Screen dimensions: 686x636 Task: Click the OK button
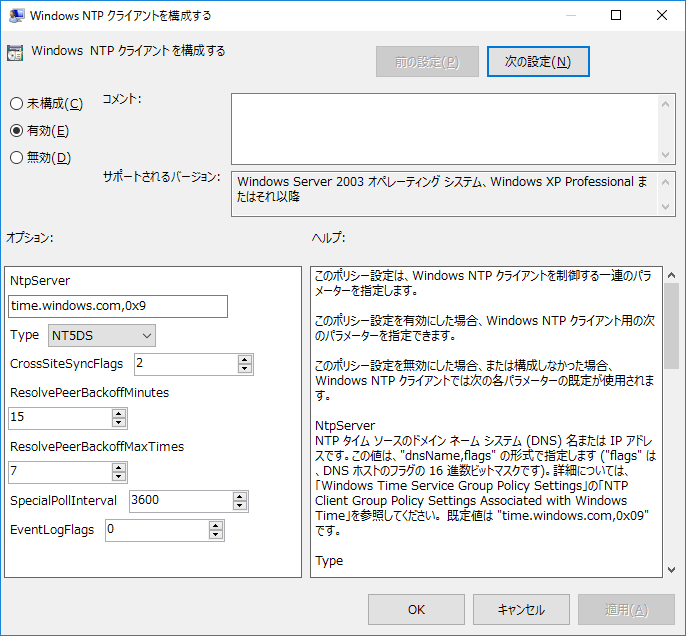(416, 609)
